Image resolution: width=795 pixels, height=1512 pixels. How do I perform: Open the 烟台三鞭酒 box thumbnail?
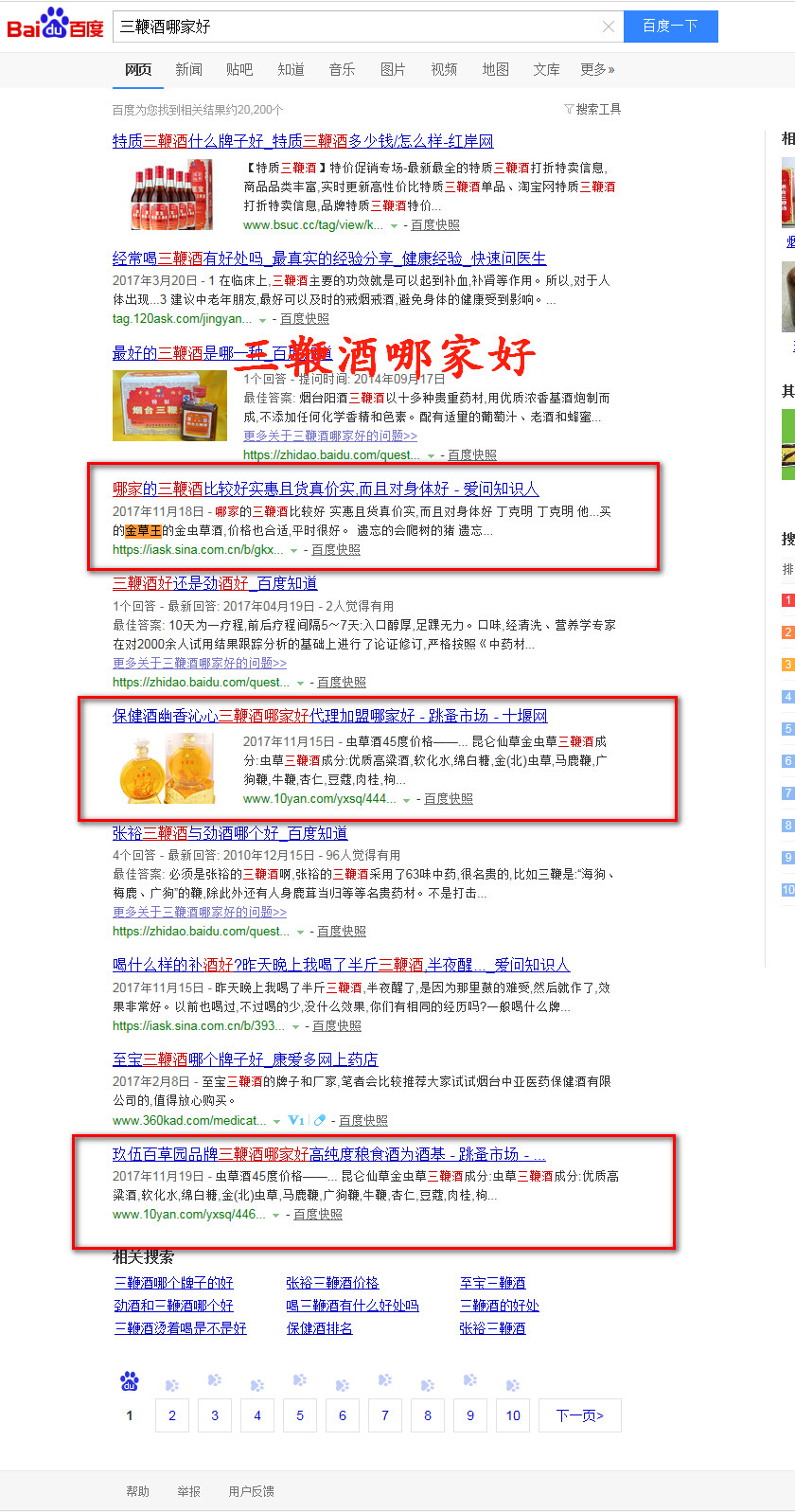[170, 405]
